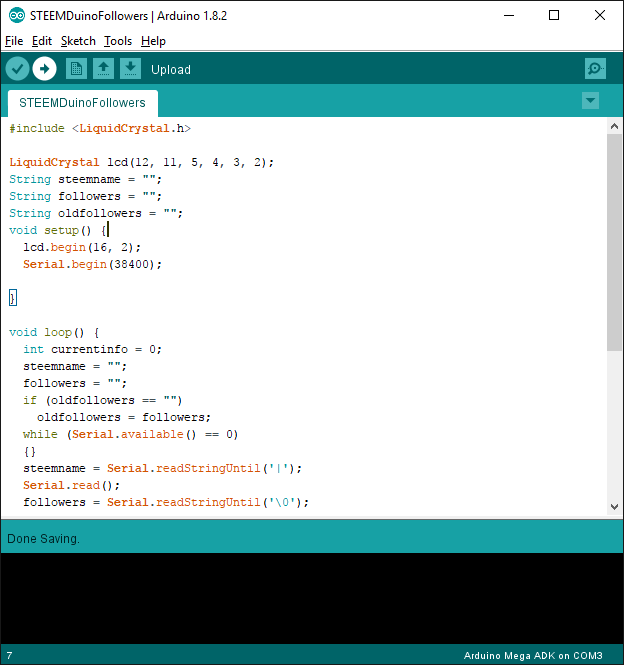
Task: Click inside the black console output area
Action: coord(312,598)
